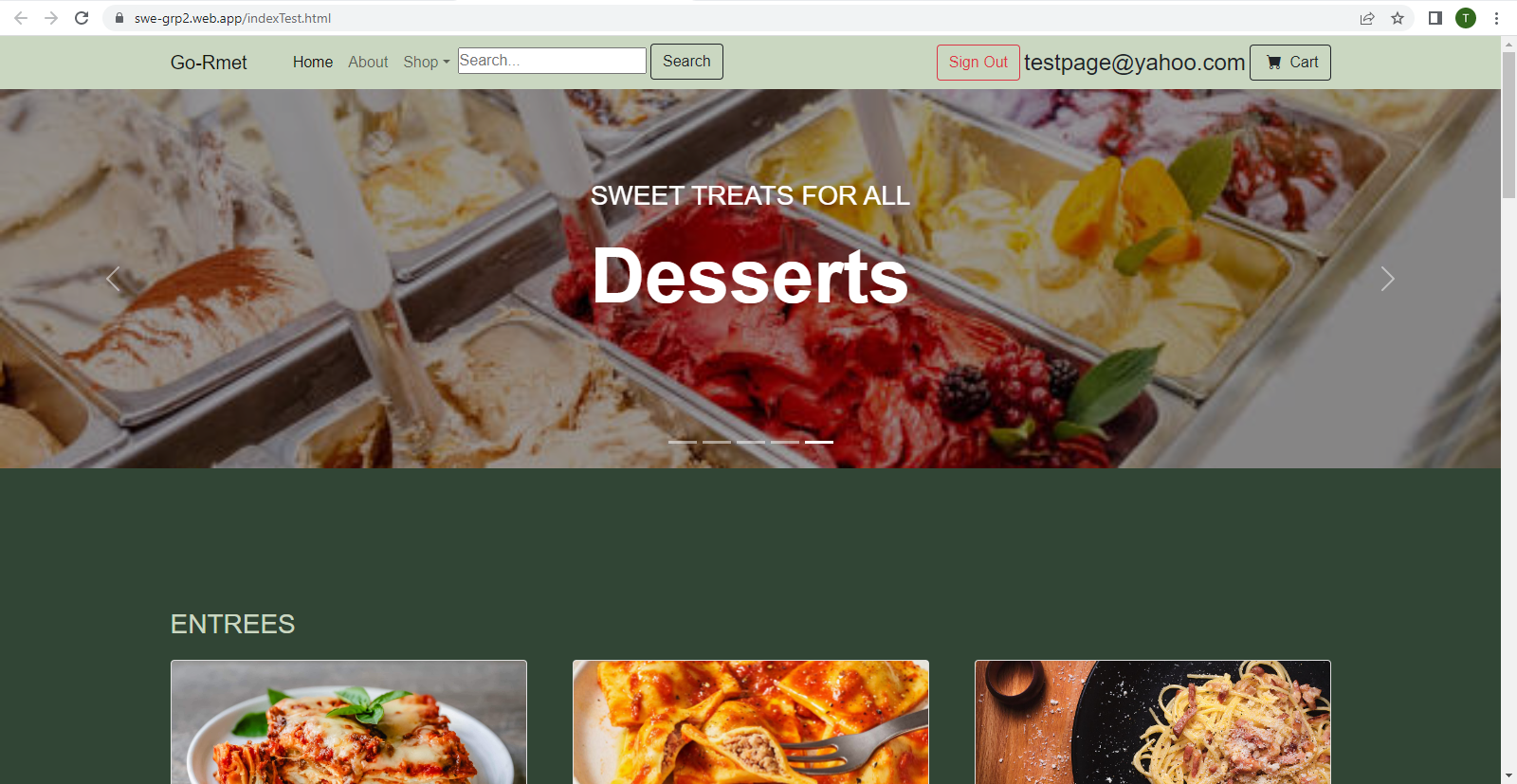Open the Home nav link

pos(313,62)
